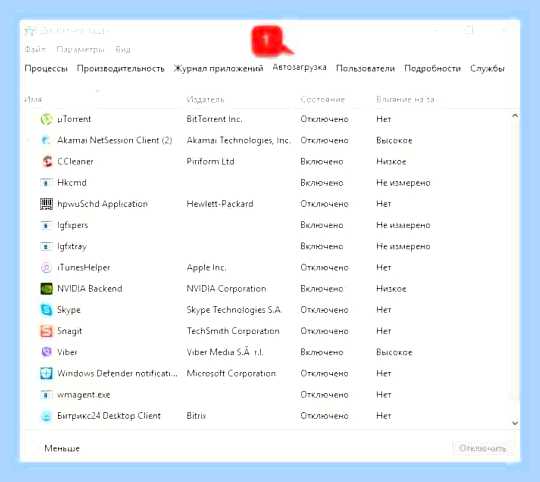Click the Skype icon
540x482 pixels.
pyautogui.click(x=46, y=310)
